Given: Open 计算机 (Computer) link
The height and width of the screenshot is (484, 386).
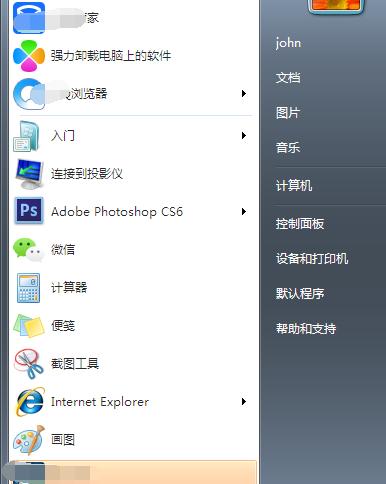Looking at the screenshot, I should point(294,186).
